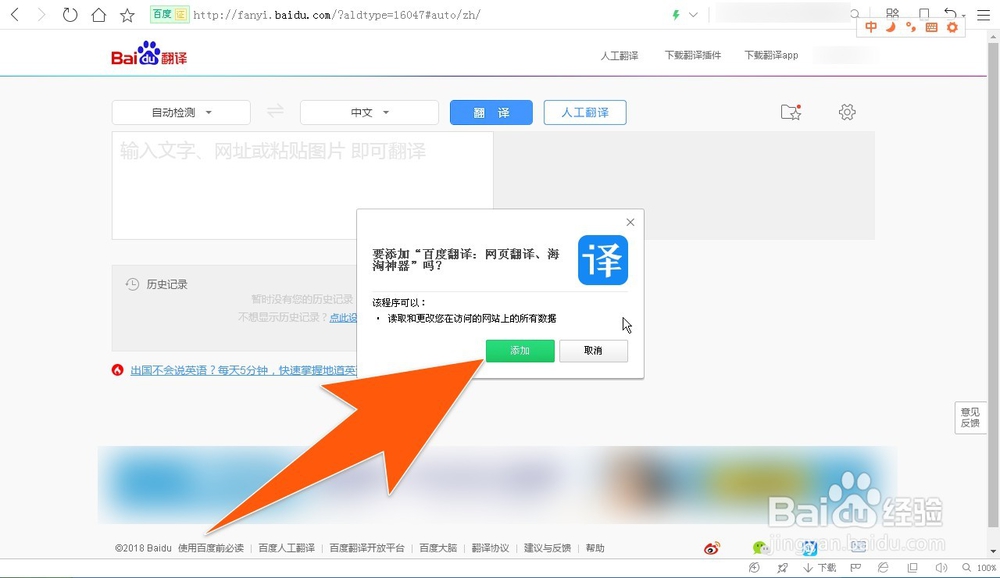The height and width of the screenshot is (578, 1000).
Task: Open the browser hamburger main menu
Action: tap(983, 14)
